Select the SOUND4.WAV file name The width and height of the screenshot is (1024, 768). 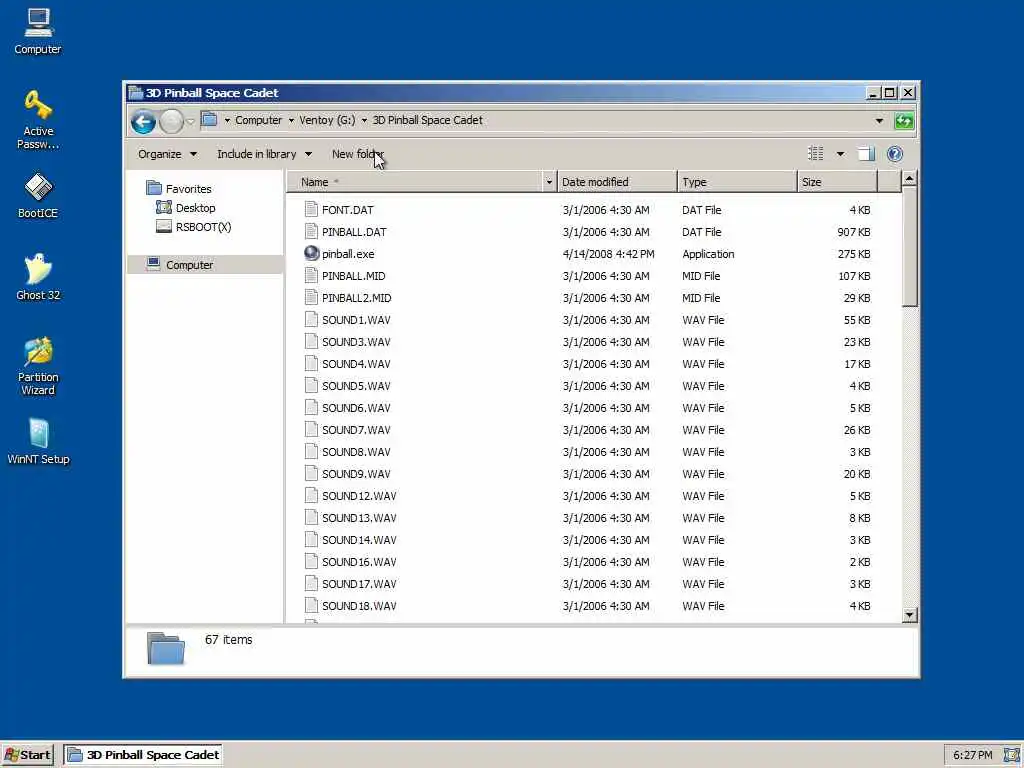tap(356, 364)
